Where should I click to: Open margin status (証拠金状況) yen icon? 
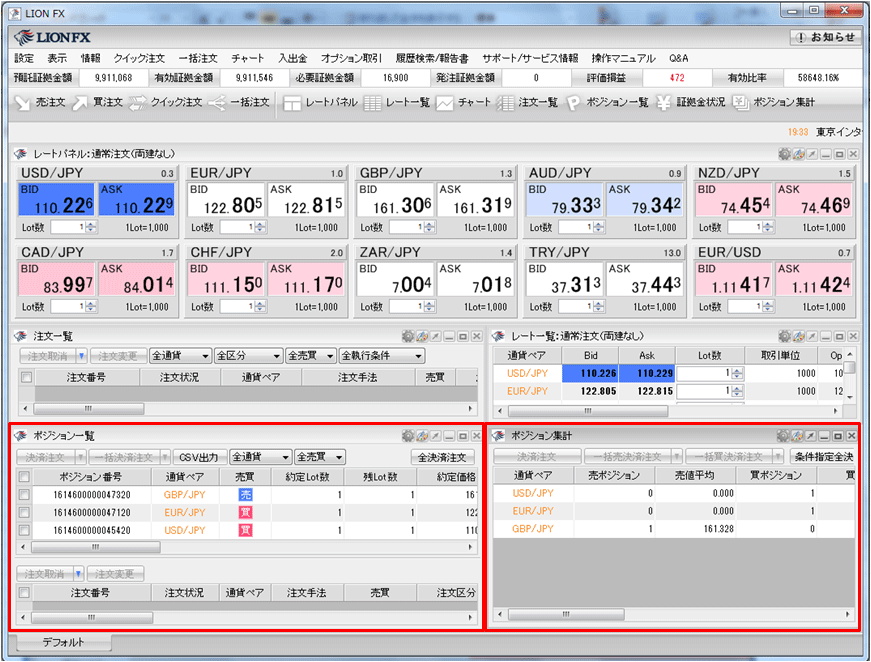663,103
